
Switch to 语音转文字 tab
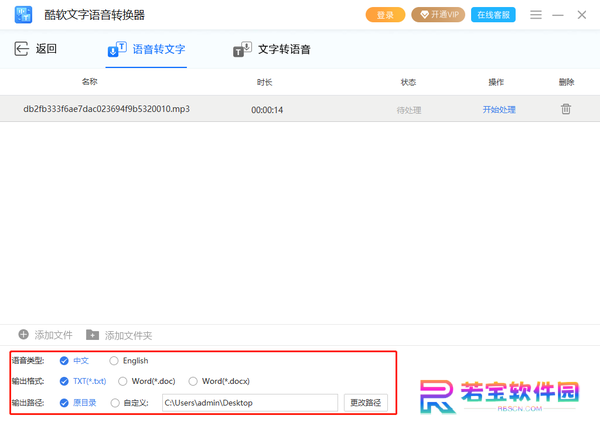(146, 49)
